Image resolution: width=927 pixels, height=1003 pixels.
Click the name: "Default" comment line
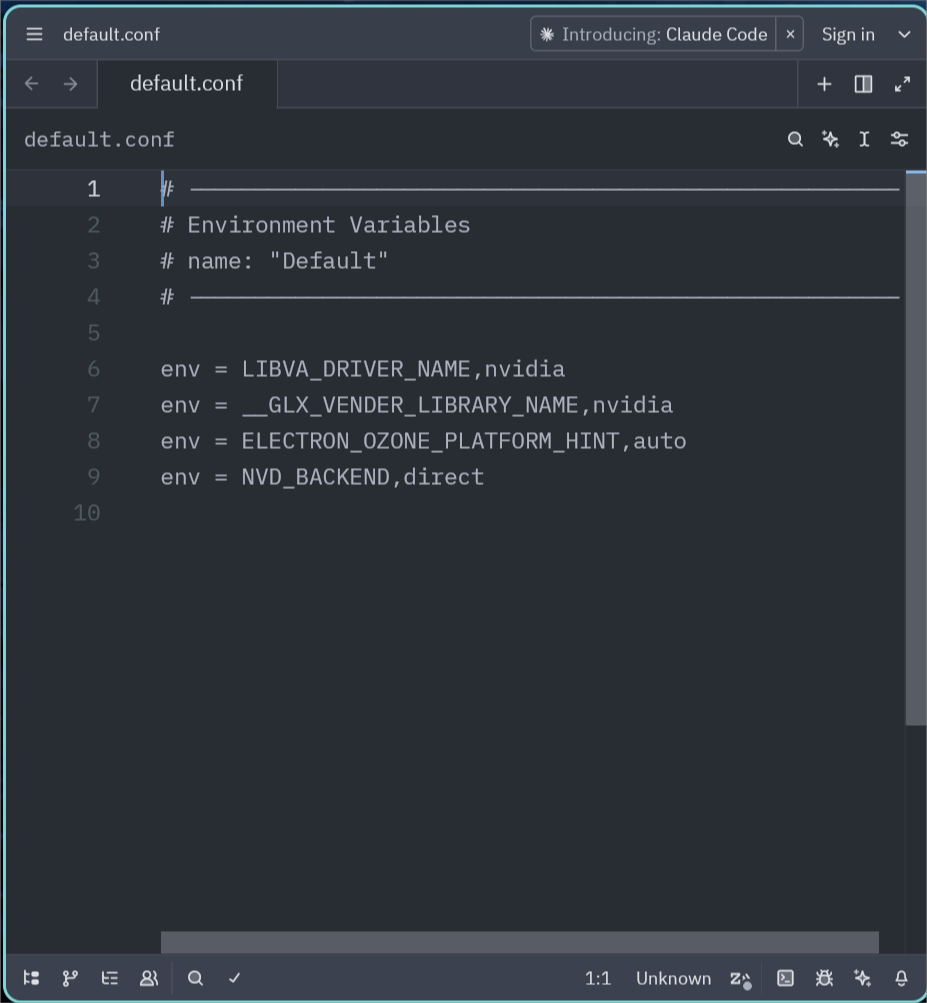click(x=274, y=261)
